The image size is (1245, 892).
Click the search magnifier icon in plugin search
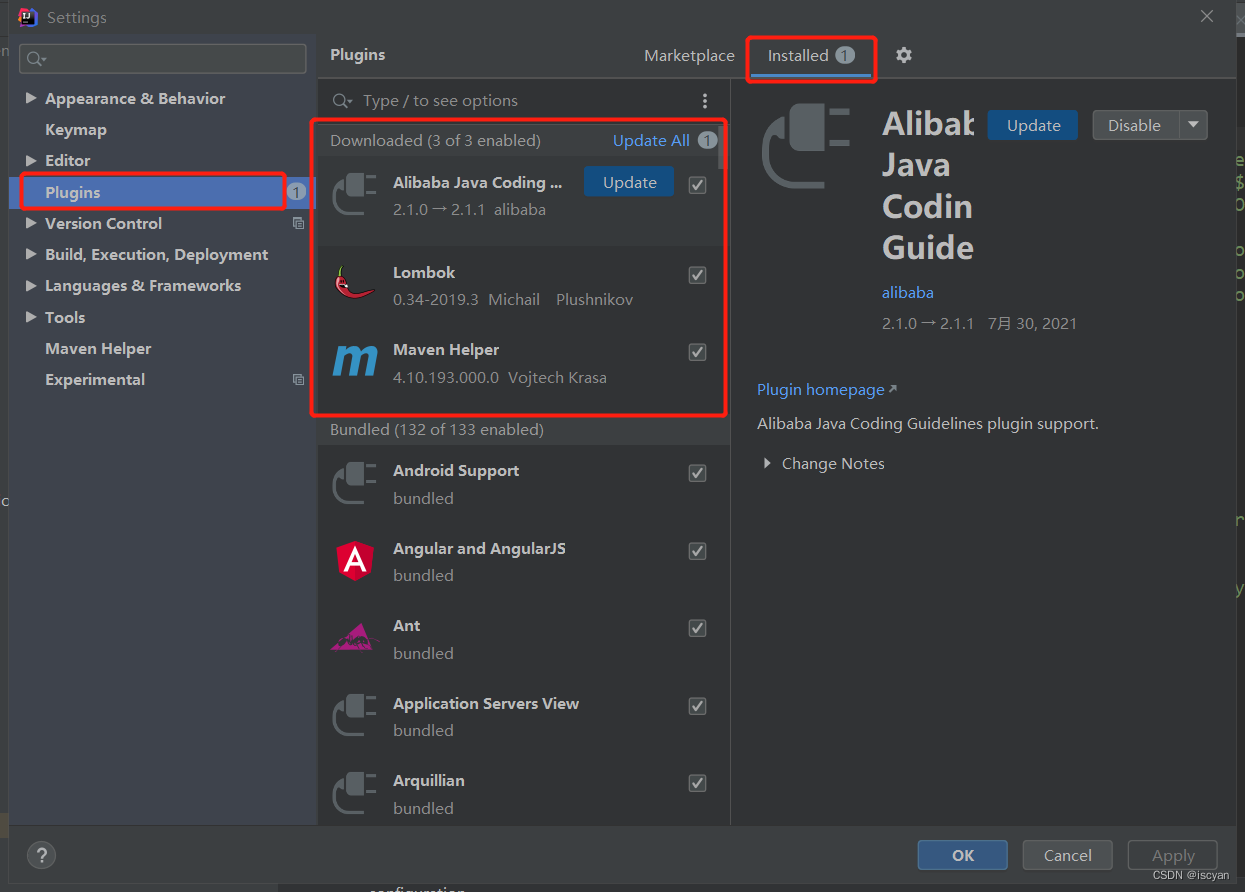pyautogui.click(x=343, y=101)
